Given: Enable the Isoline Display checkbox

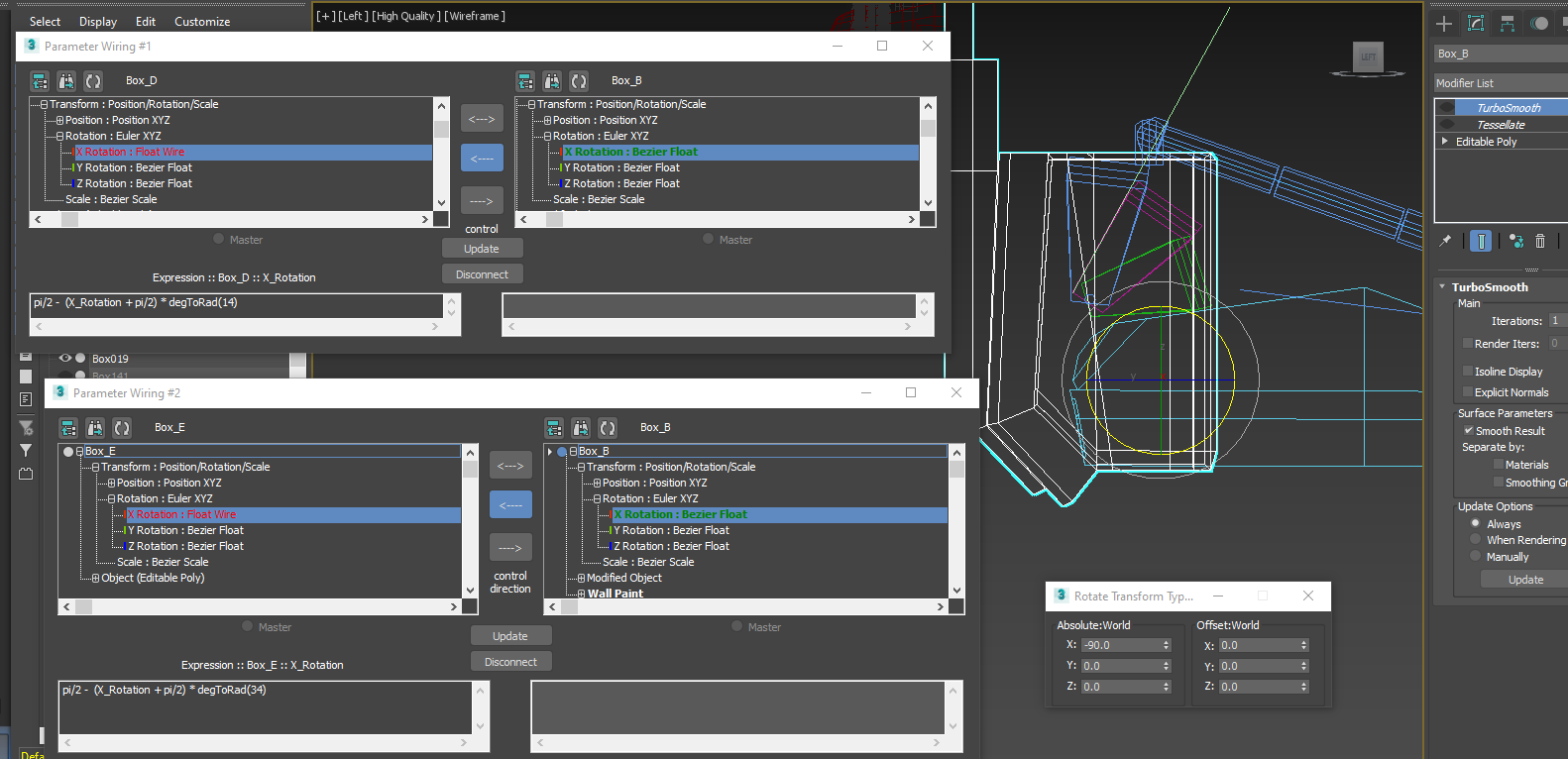Looking at the screenshot, I should (1468, 372).
